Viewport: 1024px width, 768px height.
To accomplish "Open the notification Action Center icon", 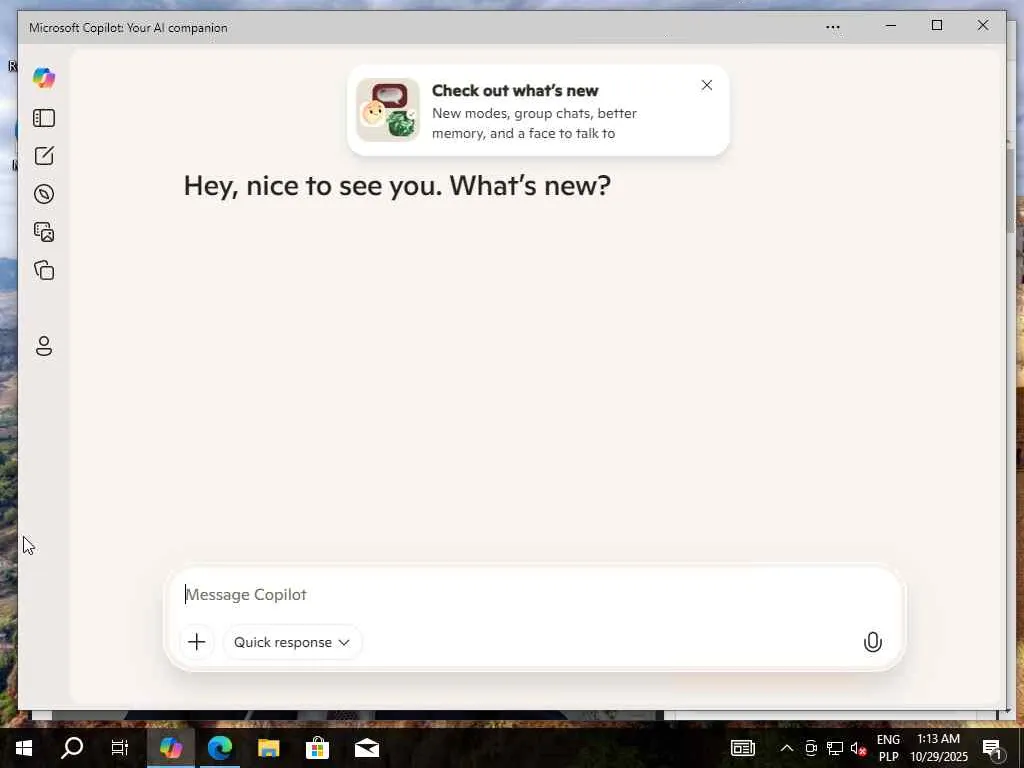I will click(993, 749).
